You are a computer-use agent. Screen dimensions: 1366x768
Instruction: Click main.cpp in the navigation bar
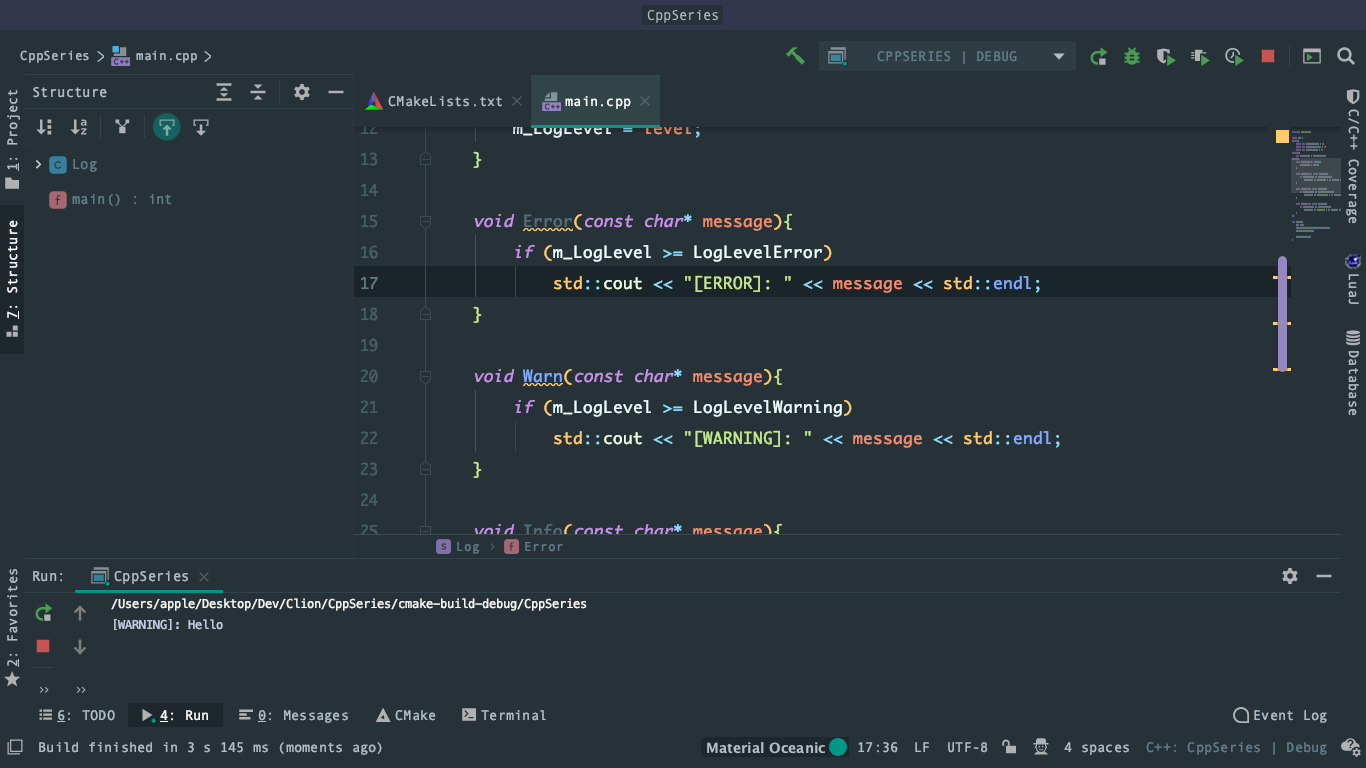[155, 56]
